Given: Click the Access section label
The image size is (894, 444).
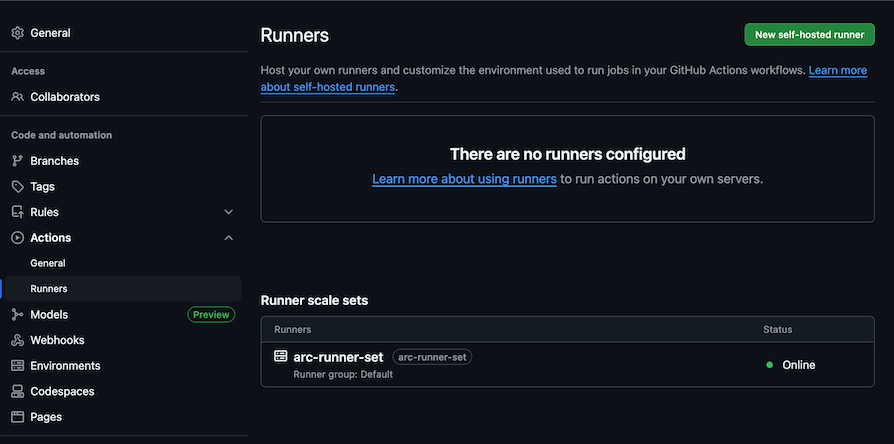Looking at the screenshot, I should [x=28, y=71].
